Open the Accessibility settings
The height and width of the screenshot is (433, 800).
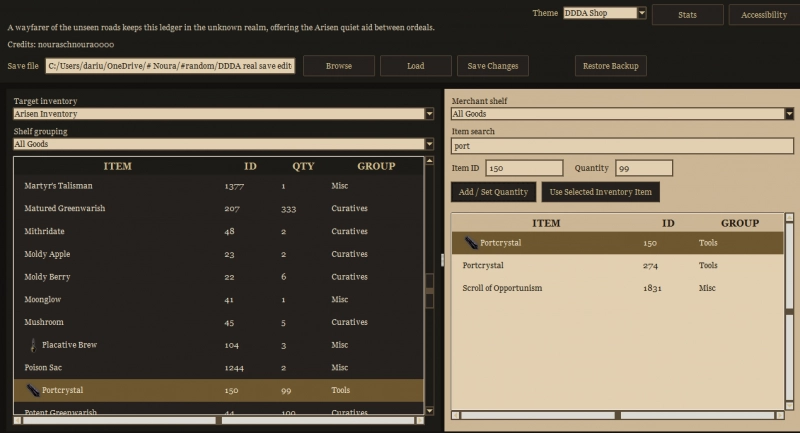(764, 15)
